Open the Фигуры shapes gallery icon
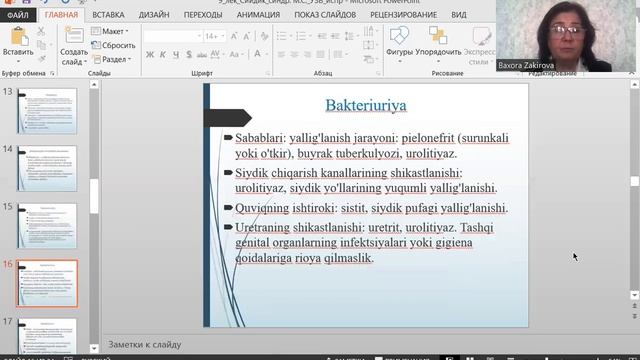 [x=399, y=36]
